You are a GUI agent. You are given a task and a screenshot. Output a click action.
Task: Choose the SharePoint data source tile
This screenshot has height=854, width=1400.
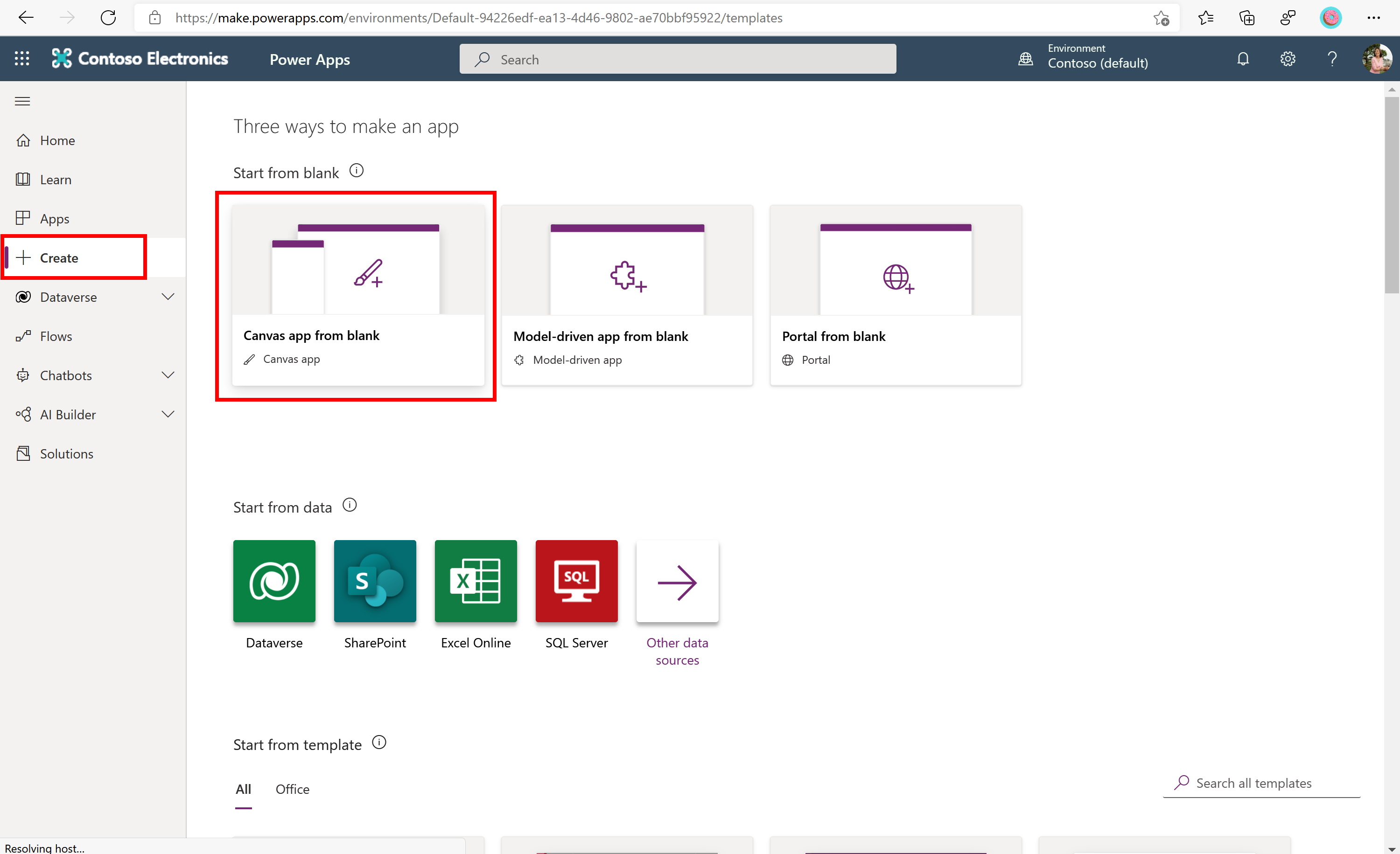point(374,581)
